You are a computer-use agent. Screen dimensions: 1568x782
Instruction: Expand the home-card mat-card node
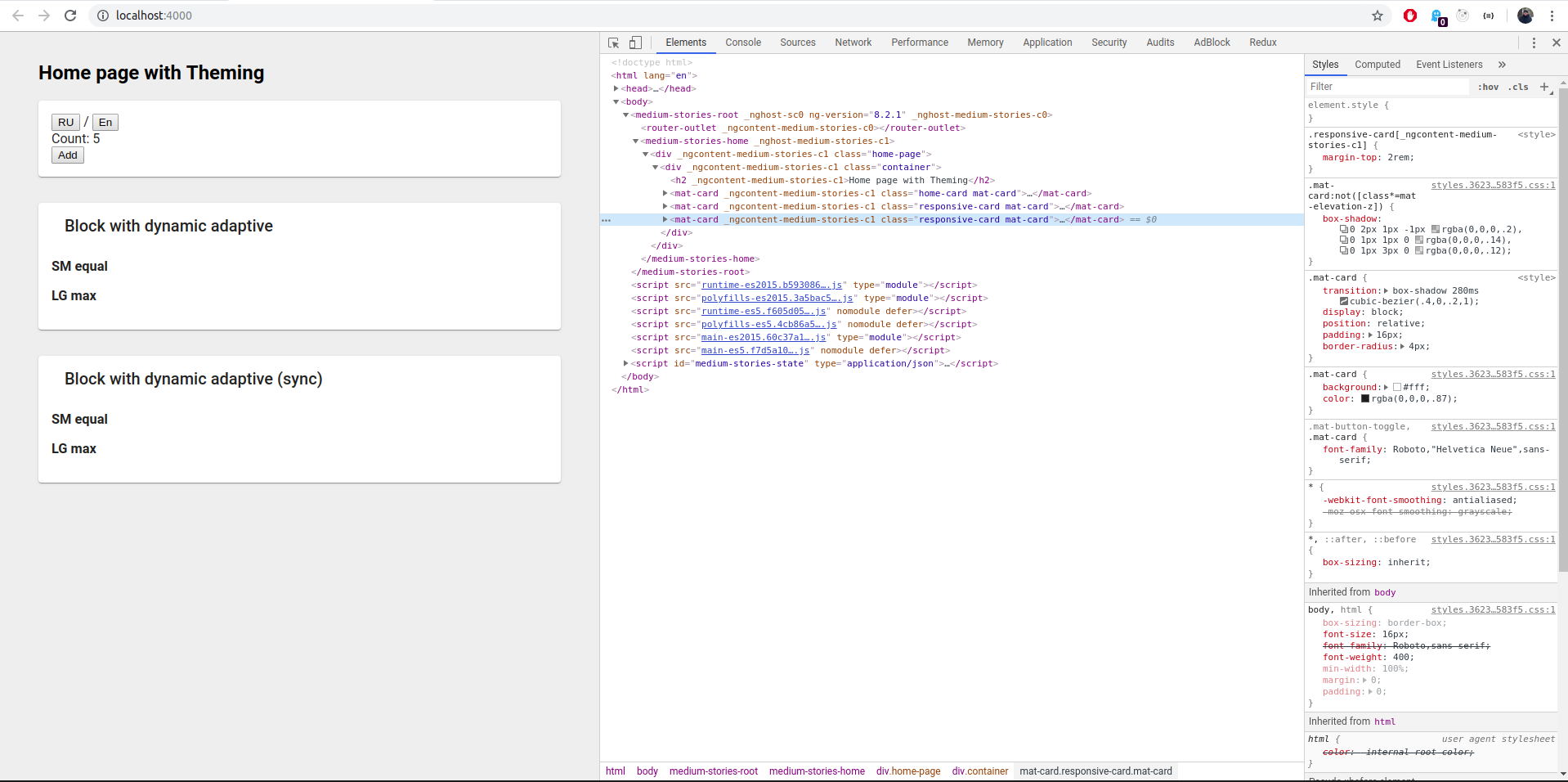665,194
